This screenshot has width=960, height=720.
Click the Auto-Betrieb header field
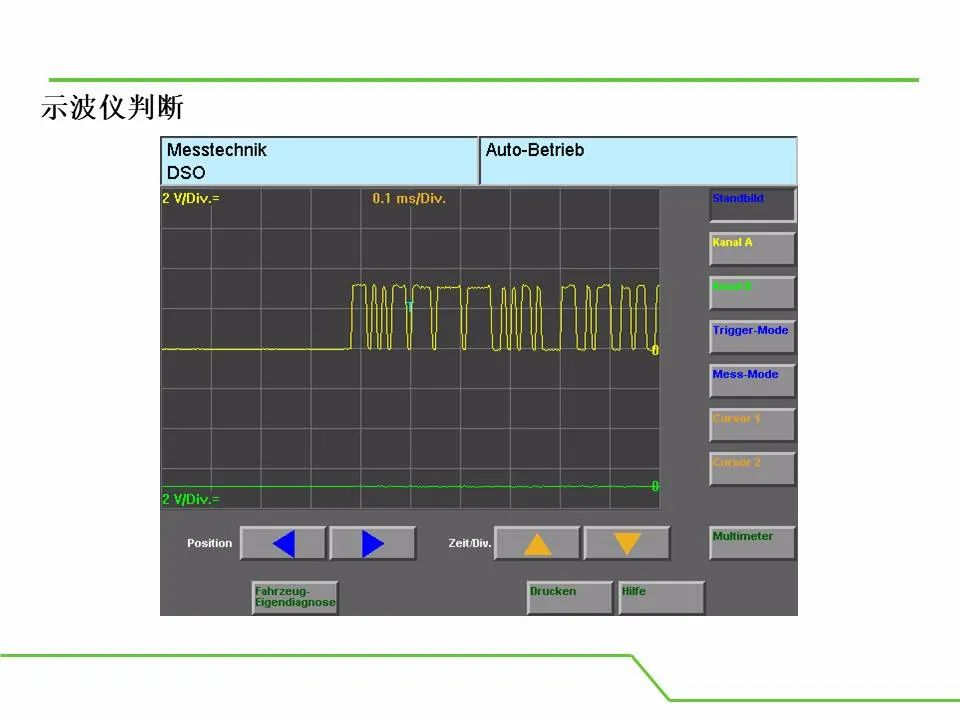pyautogui.click(x=639, y=161)
